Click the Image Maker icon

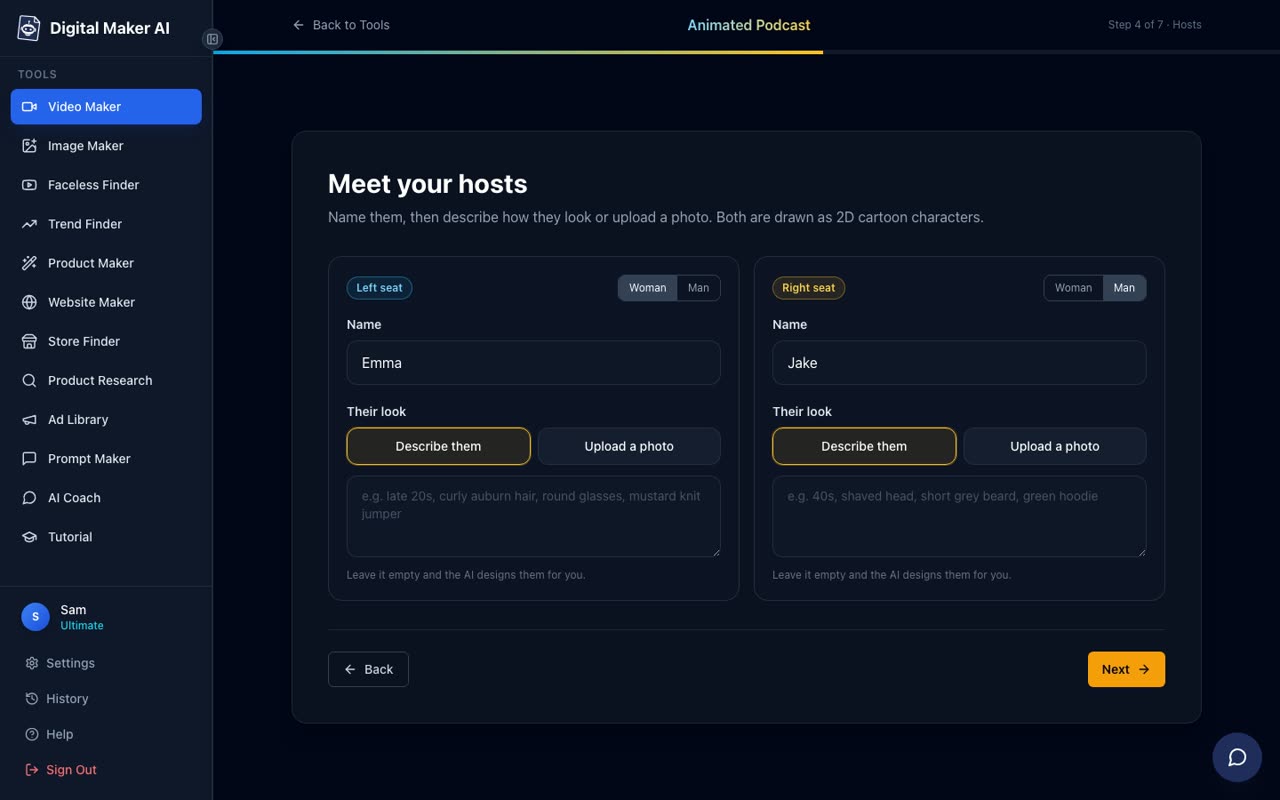(29, 146)
